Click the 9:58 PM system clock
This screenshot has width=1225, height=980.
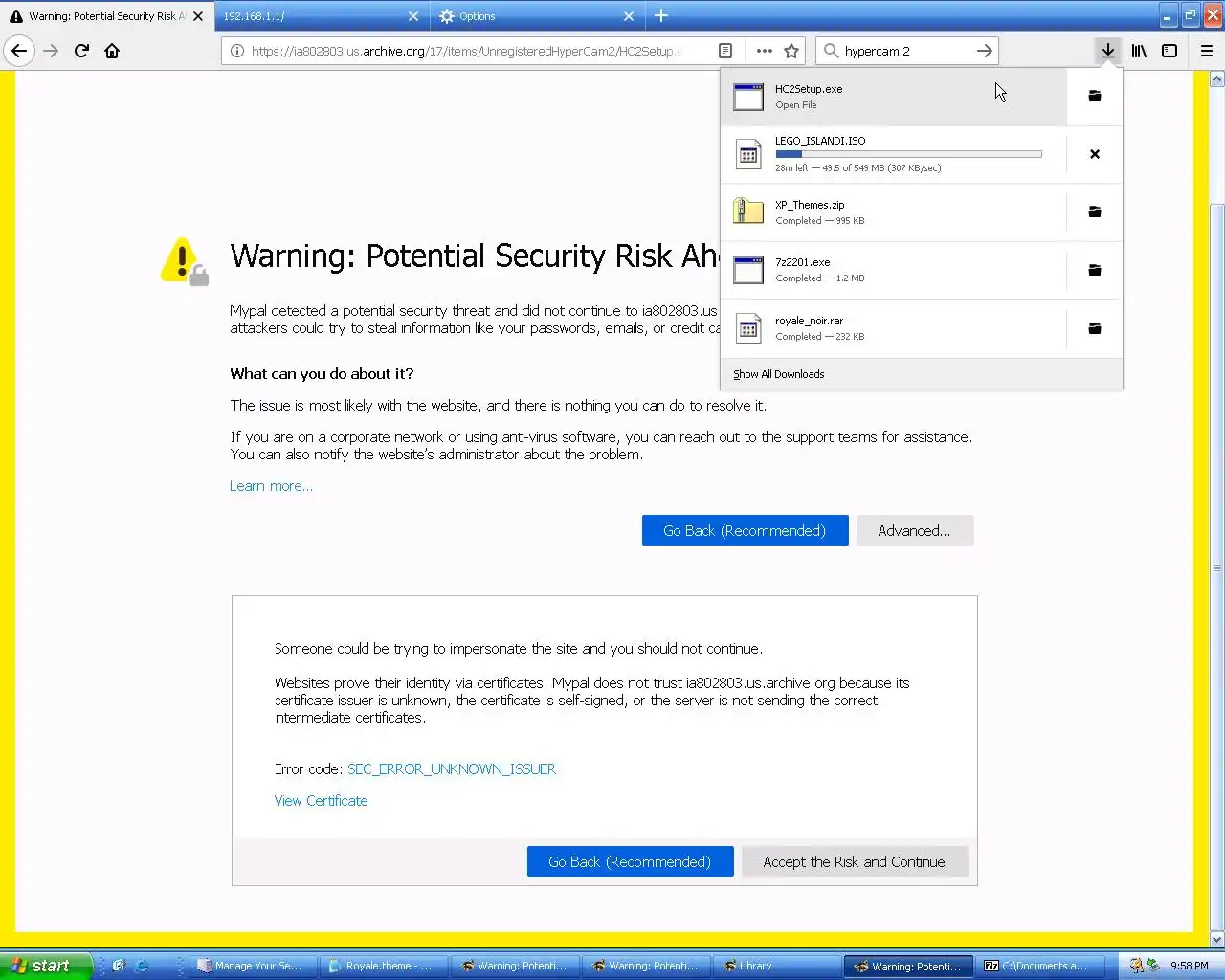pyautogui.click(x=1189, y=966)
